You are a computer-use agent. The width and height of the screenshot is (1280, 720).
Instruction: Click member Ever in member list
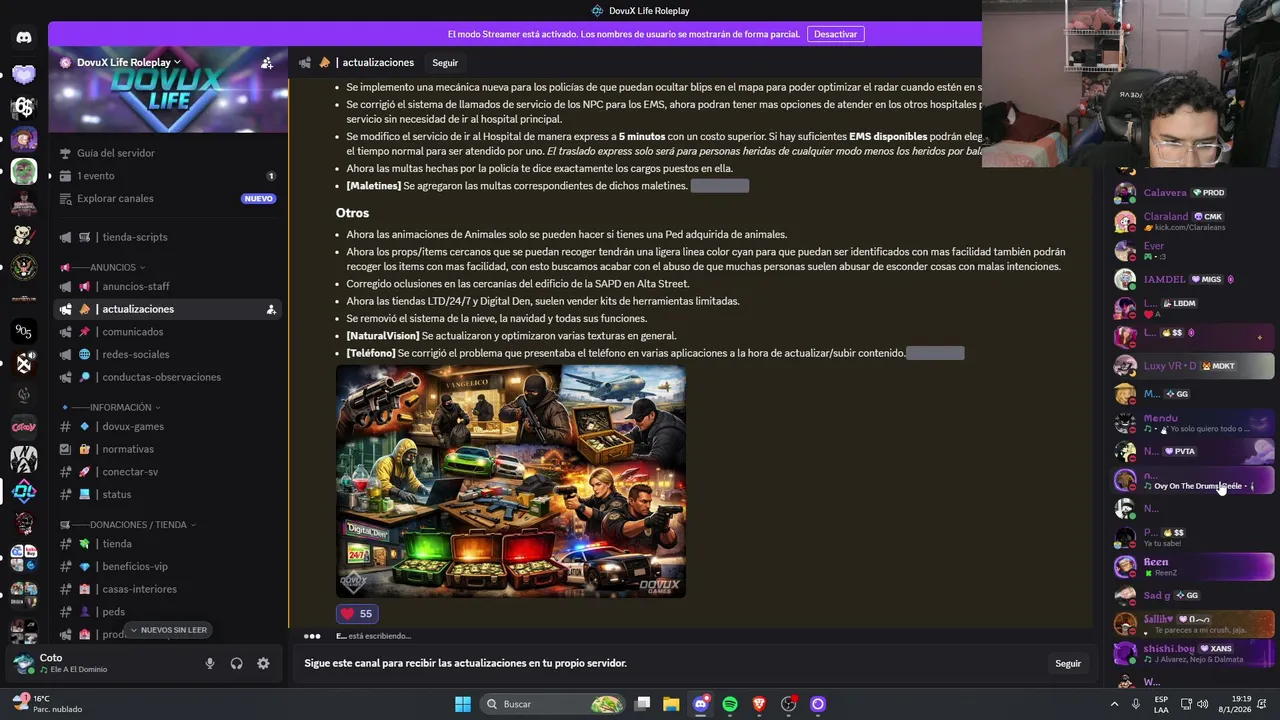[x=1193, y=250]
